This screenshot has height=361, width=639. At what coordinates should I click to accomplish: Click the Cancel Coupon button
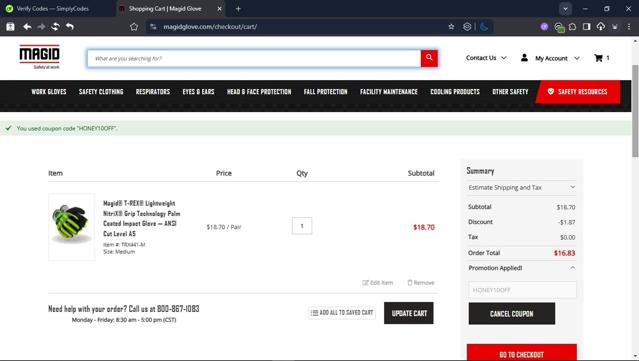point(512,314)
